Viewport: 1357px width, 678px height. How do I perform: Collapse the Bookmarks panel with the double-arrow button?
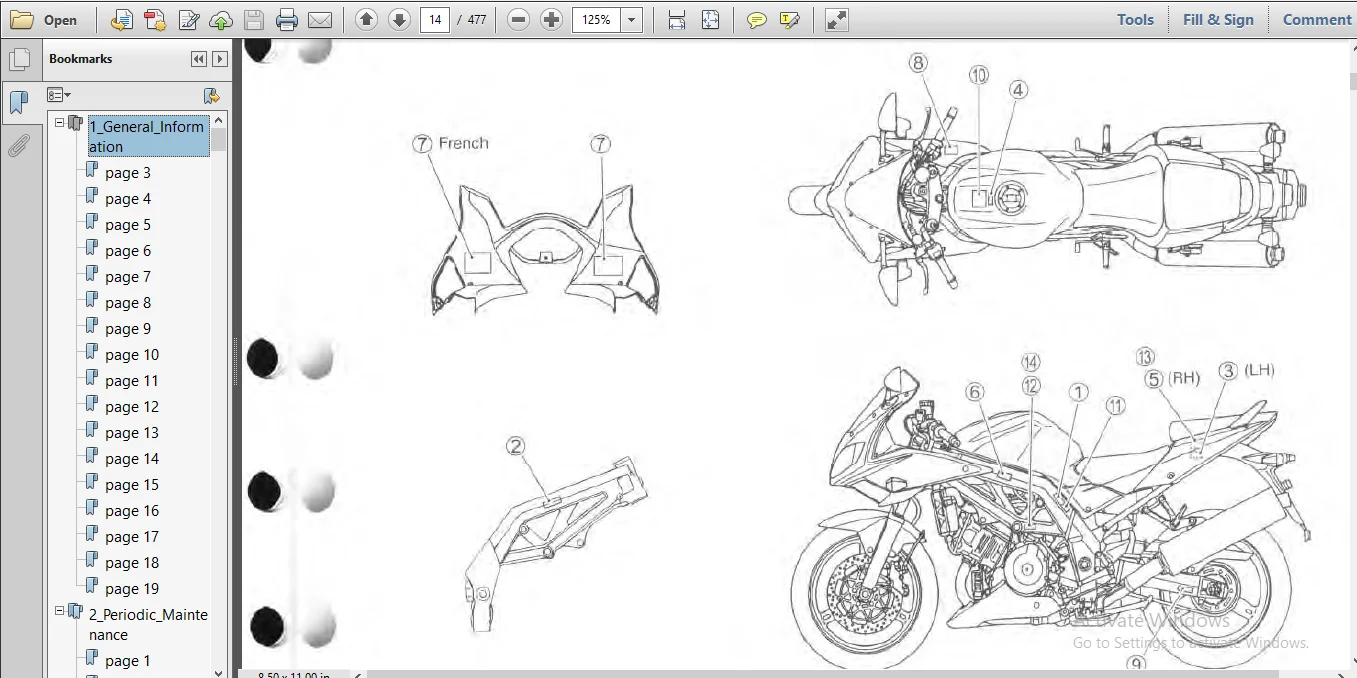pyautogui.click(x=199, y=59)
